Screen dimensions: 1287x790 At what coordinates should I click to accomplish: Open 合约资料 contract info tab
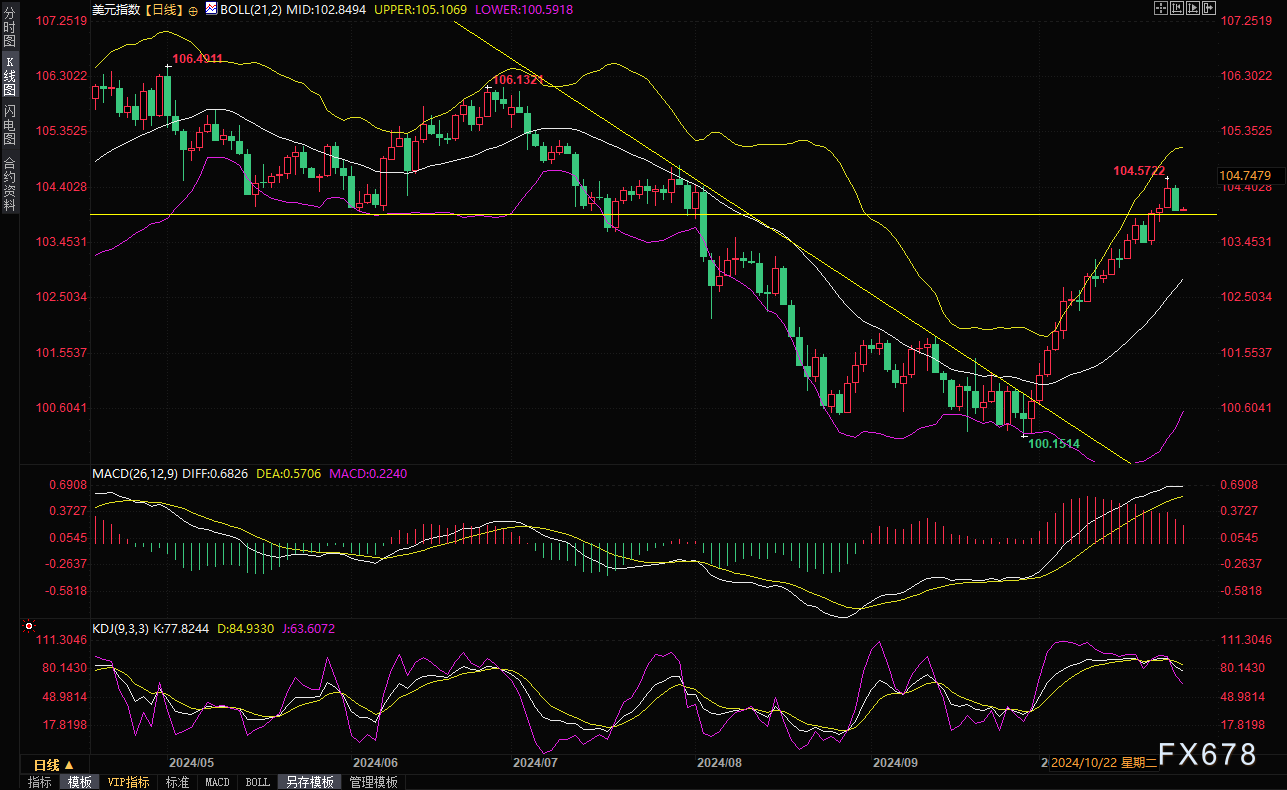click(9, 184)
